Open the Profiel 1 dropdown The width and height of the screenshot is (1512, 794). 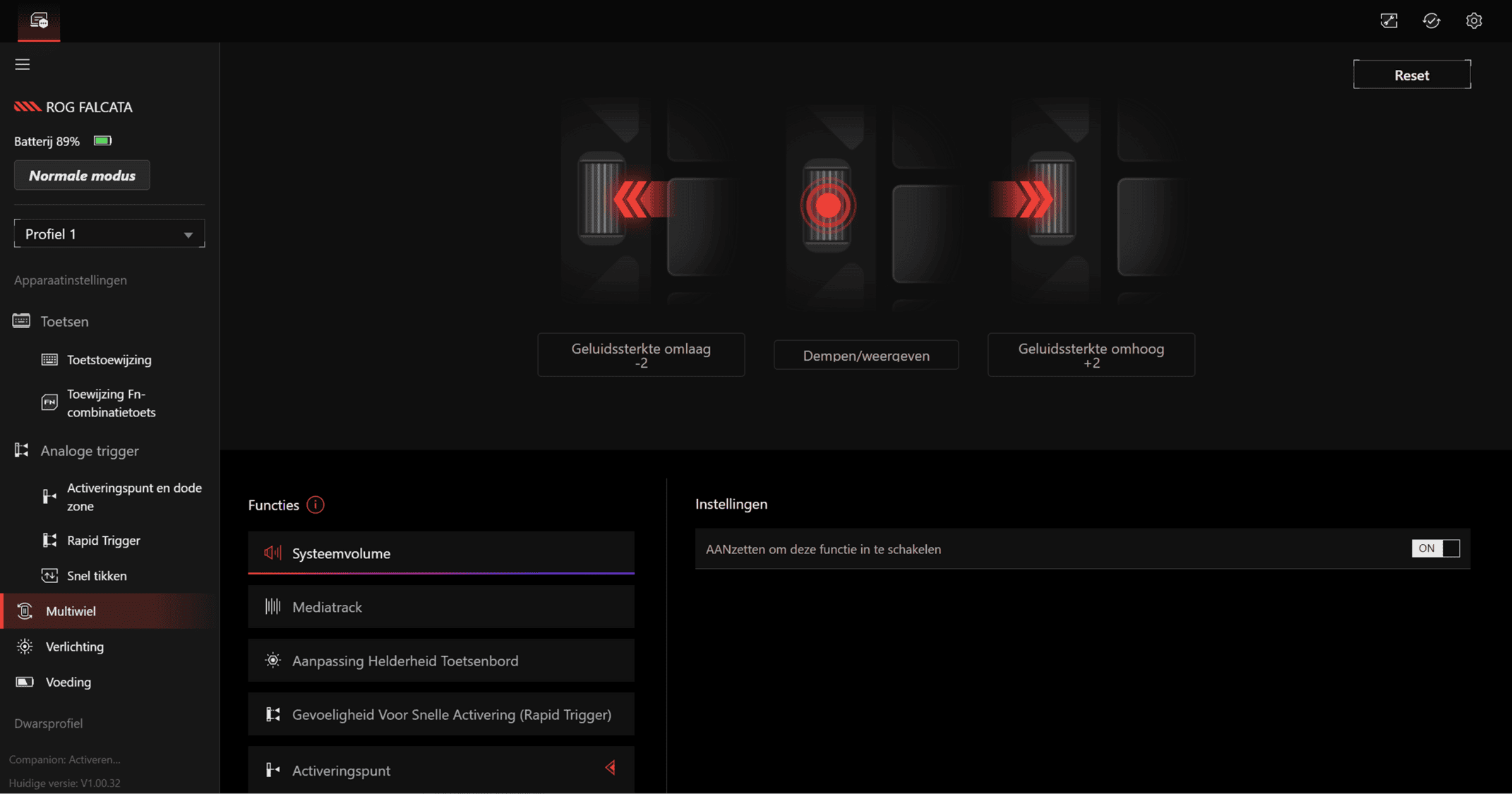point(109,234)
